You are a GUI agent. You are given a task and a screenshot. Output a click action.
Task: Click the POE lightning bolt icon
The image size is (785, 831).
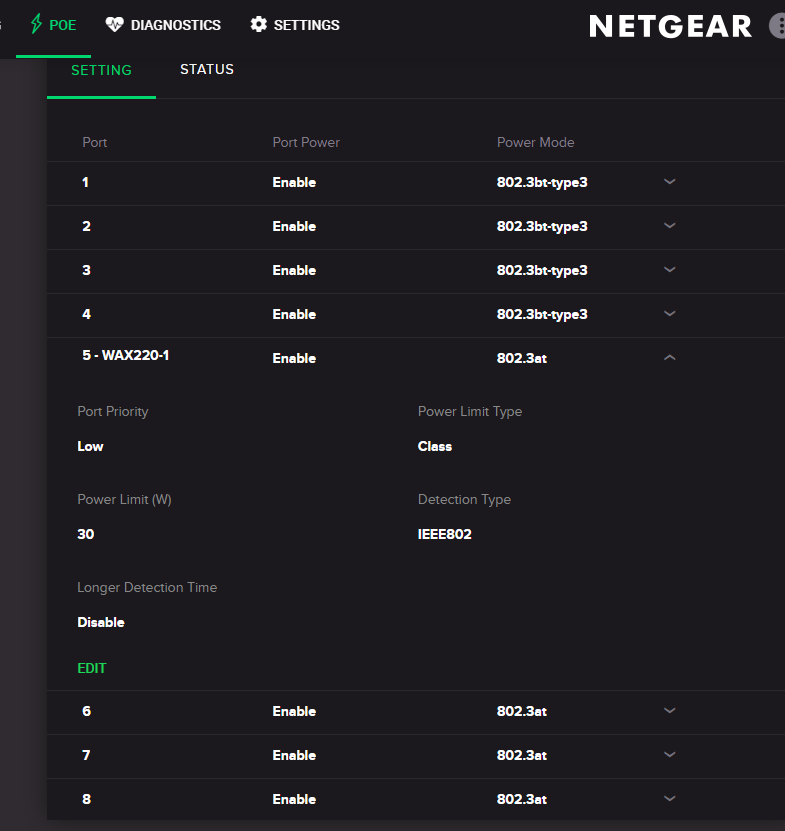point(36,24)
